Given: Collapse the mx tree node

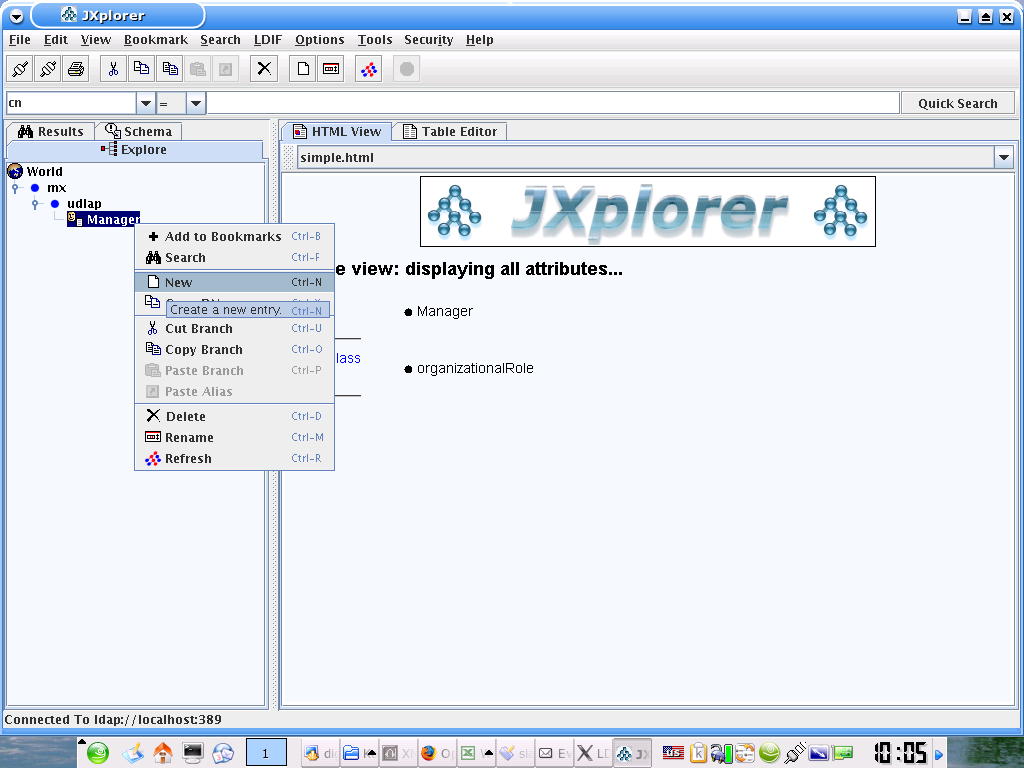Looking at the screenshot, I should point(16,188).
